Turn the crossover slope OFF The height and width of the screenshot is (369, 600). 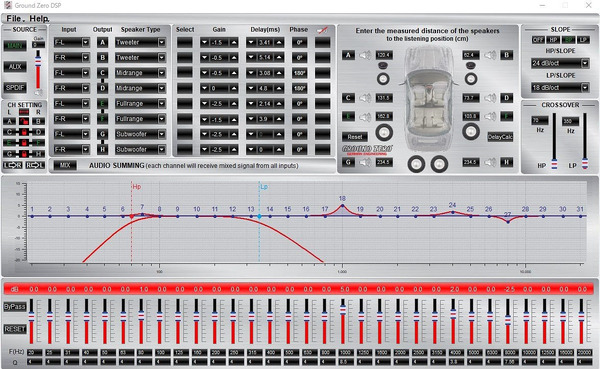(x=538, y=40)
